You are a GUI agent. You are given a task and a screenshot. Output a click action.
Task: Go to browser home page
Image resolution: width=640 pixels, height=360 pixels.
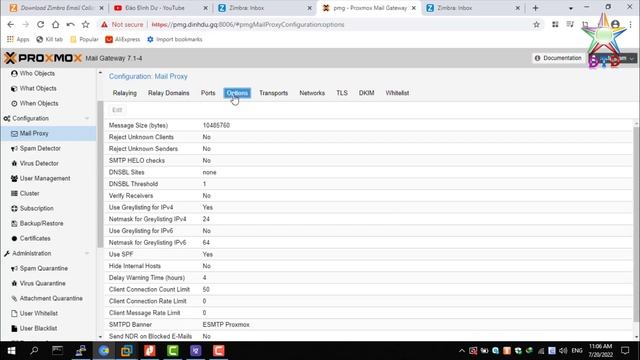pos(56,24)
